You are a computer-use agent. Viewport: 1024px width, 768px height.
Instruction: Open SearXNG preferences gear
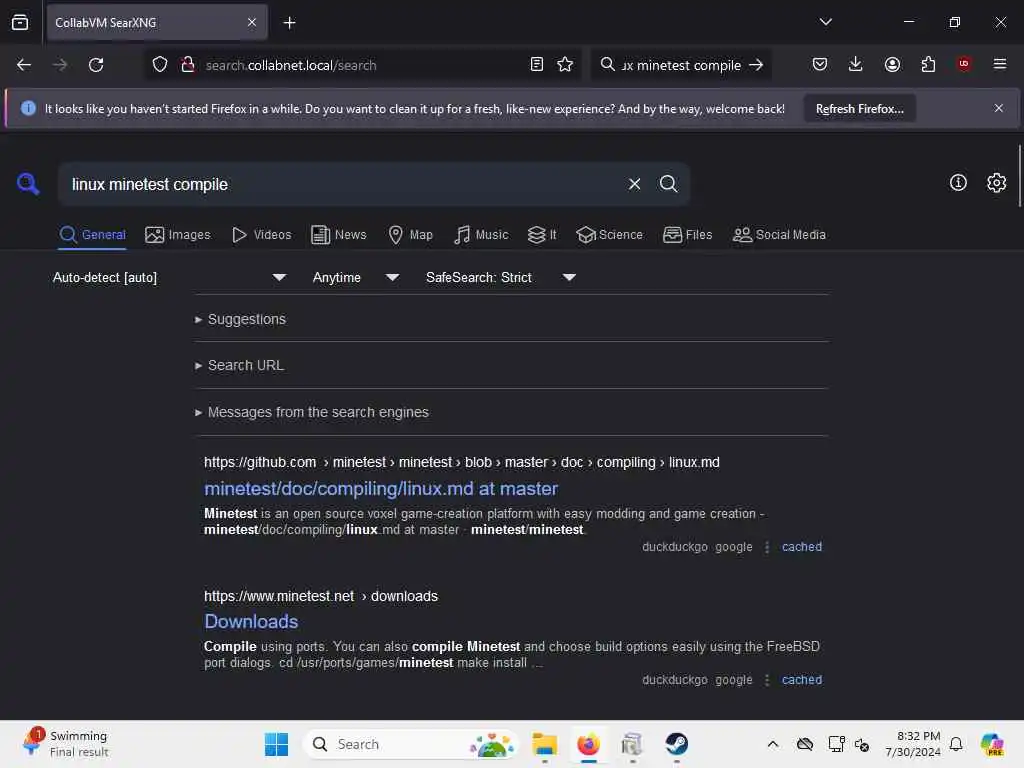coord(997,183)
